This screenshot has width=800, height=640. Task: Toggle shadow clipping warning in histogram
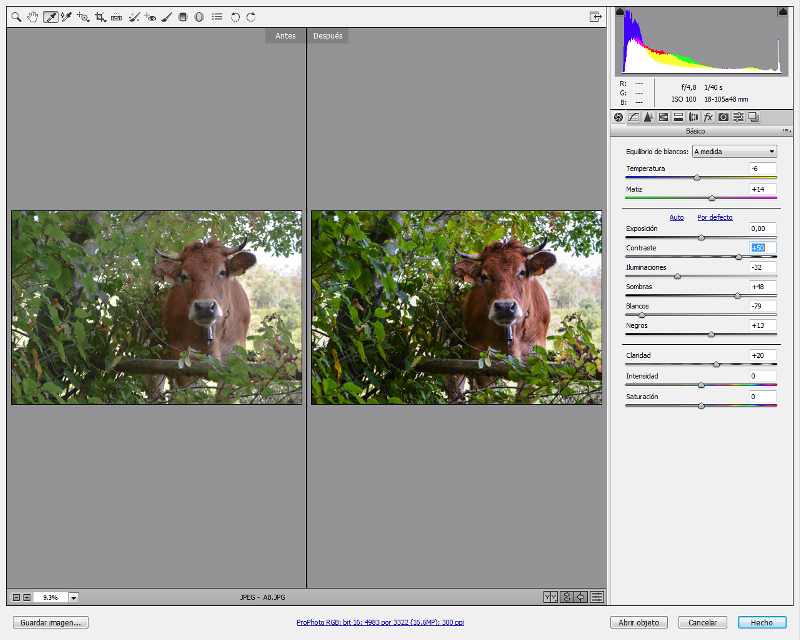620,12
